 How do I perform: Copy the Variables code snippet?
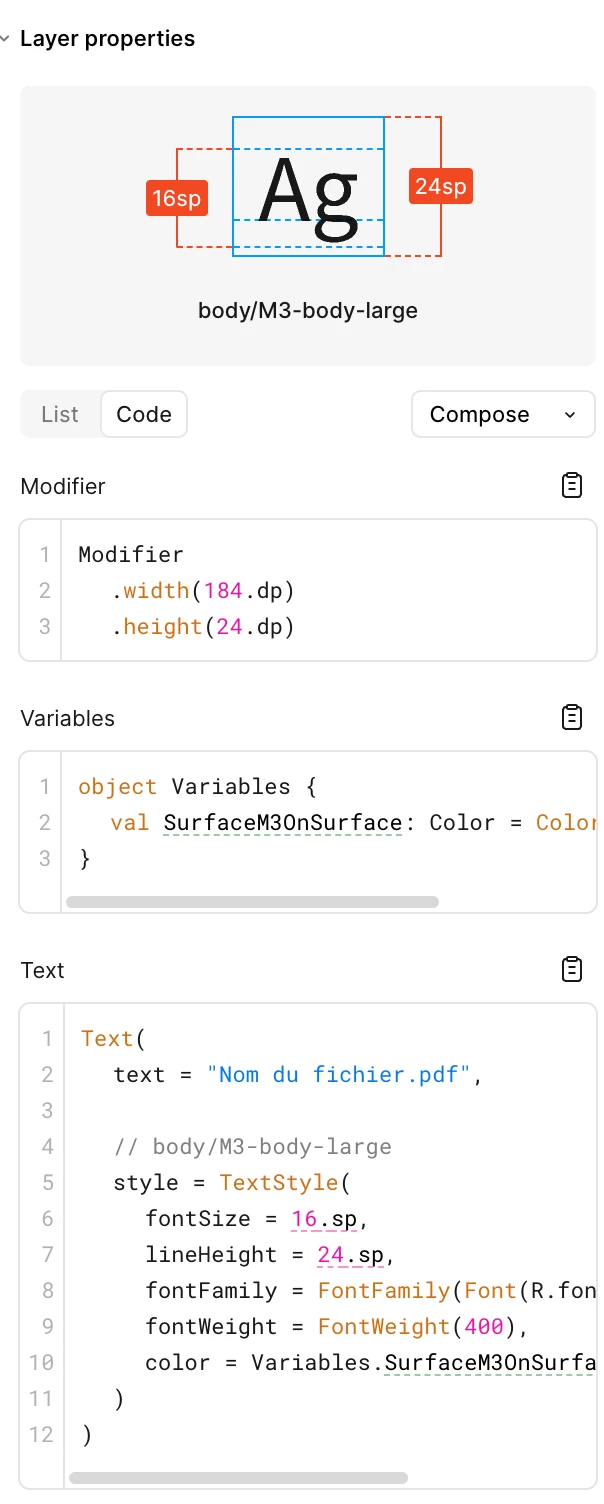coord(571,718)
